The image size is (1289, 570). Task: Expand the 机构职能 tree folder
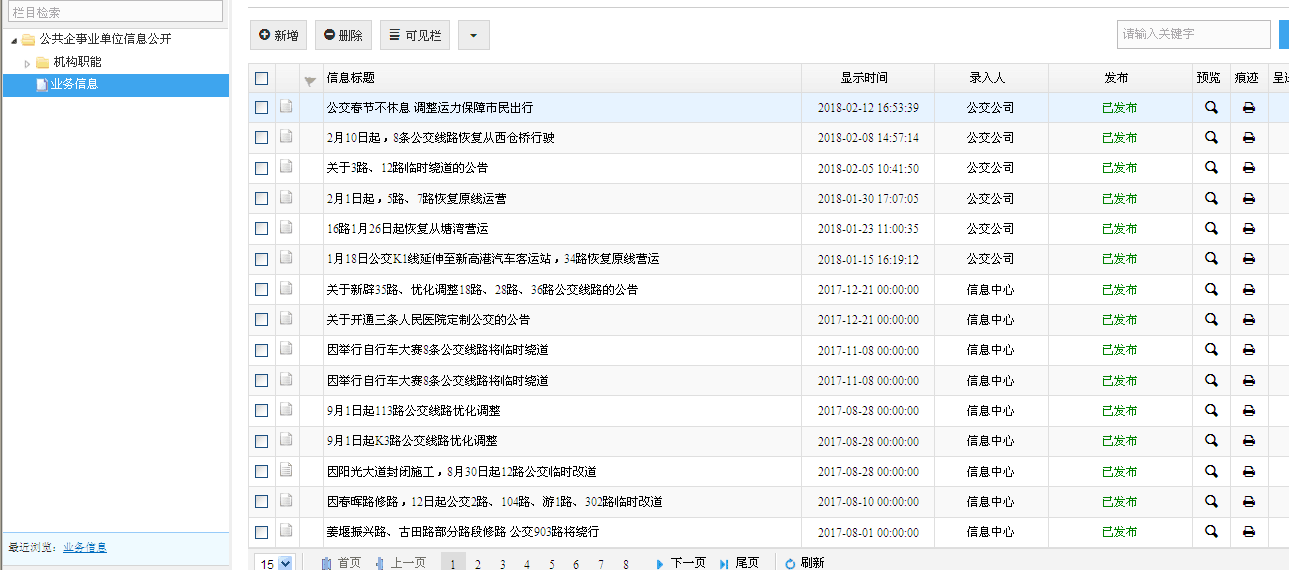click(28, 63)
